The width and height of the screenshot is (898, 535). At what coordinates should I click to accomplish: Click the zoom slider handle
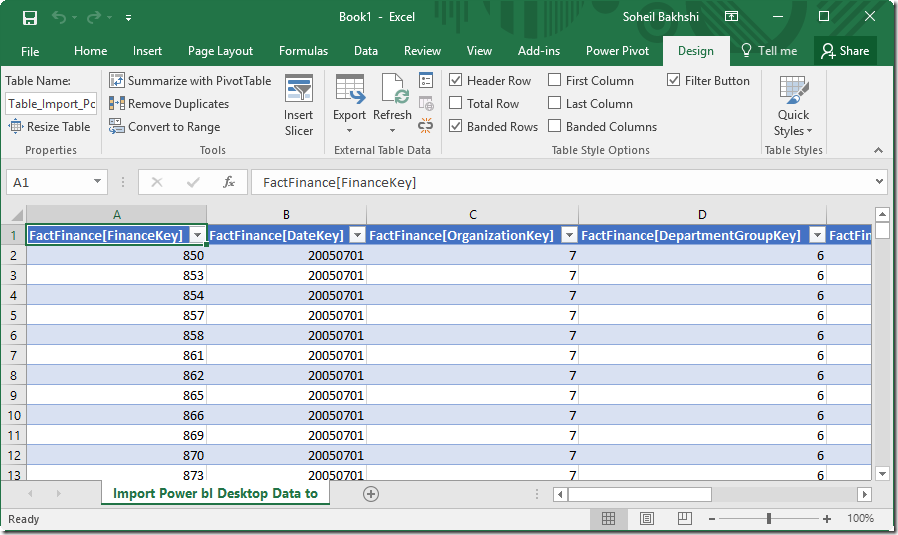pos(769,518)
